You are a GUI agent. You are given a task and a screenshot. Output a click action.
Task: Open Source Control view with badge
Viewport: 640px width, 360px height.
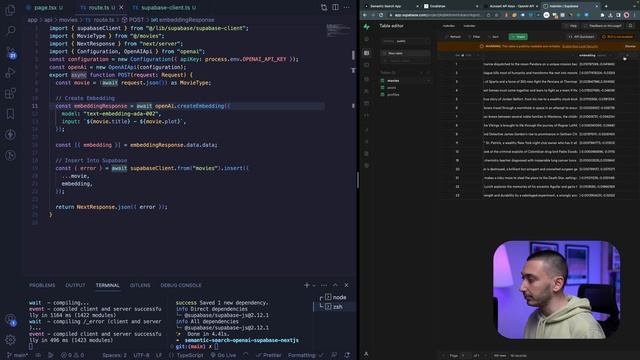coord(11,53)
